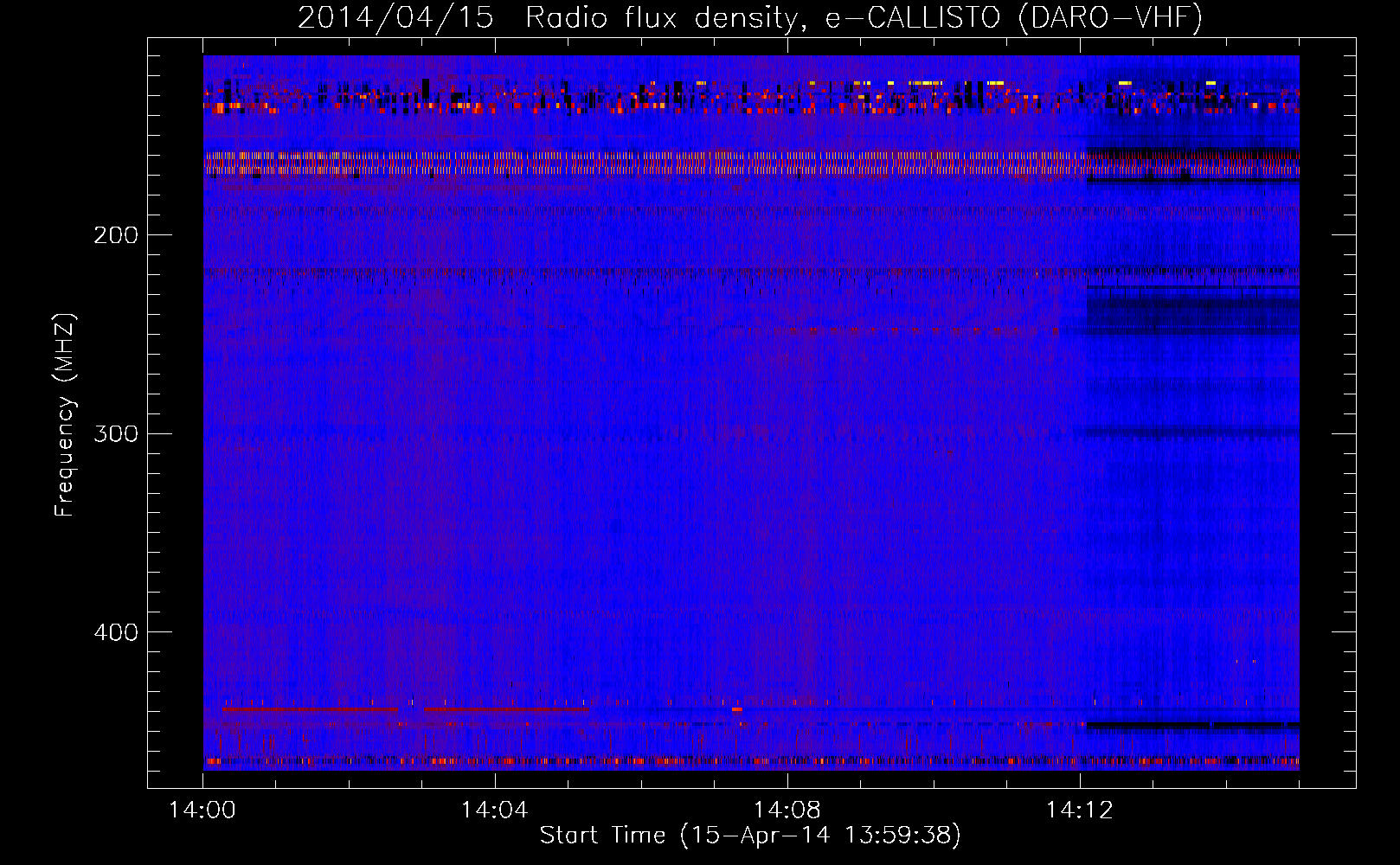The image size is (1400, 865).
Task: Click the 300 frequency tick label
Action: point(116,433)
